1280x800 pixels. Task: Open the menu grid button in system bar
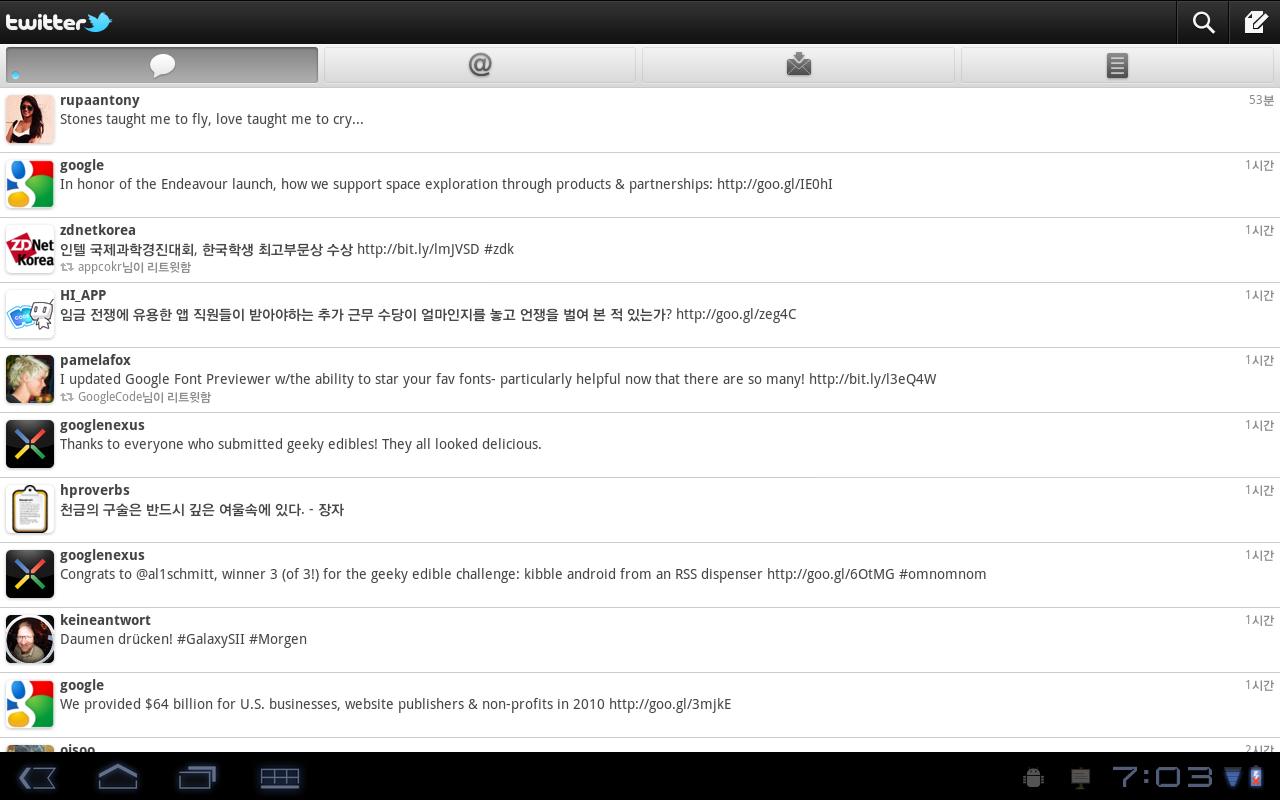(280, 777)
